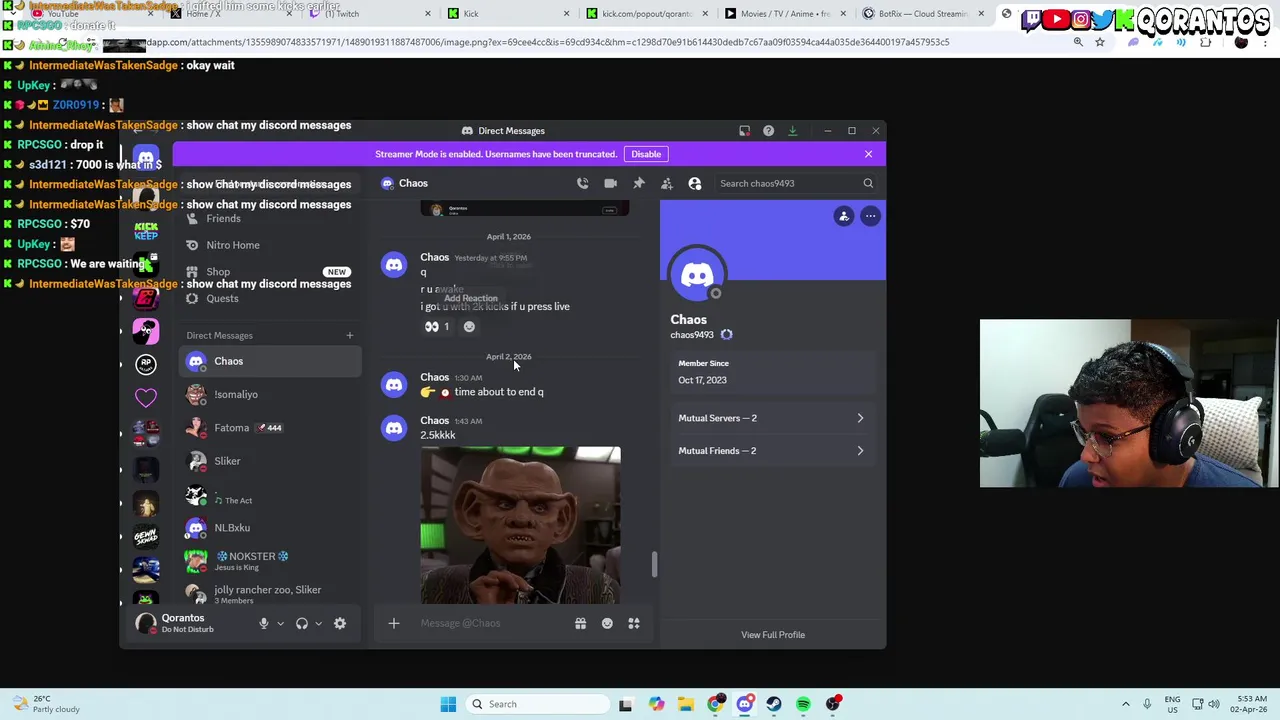Open the !somaliyo direct message
The width and height of the screenshot is (1280, 720).
coord(270,394)
